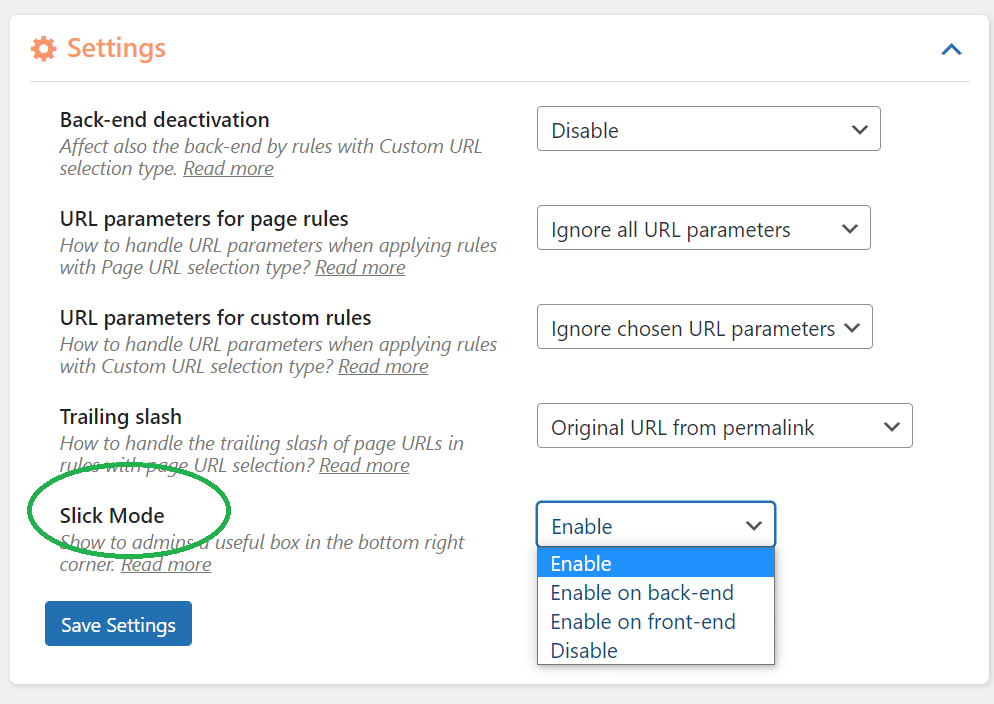Click the orange Settings gear icon
The image size is (994, 704).
[44, 49]
